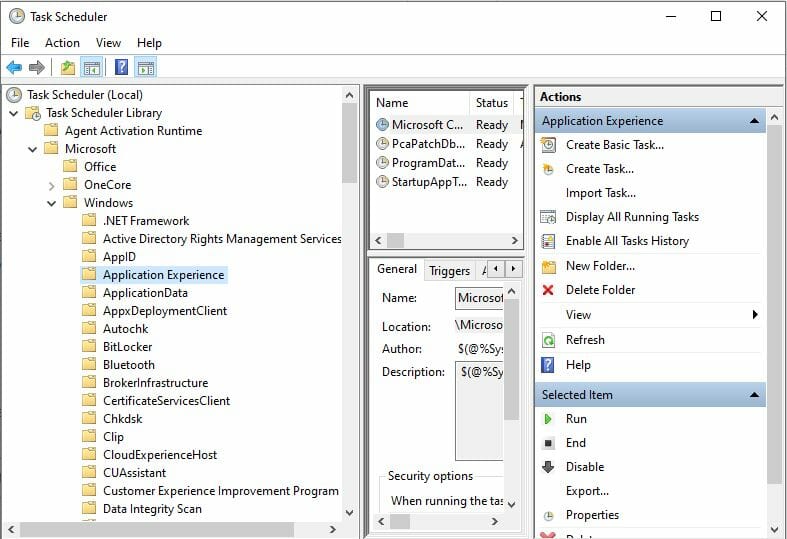This screenshot has width=787, height=539.
Task: Open the Help menu
Action: pyautogui.click(x=149, y=43)
